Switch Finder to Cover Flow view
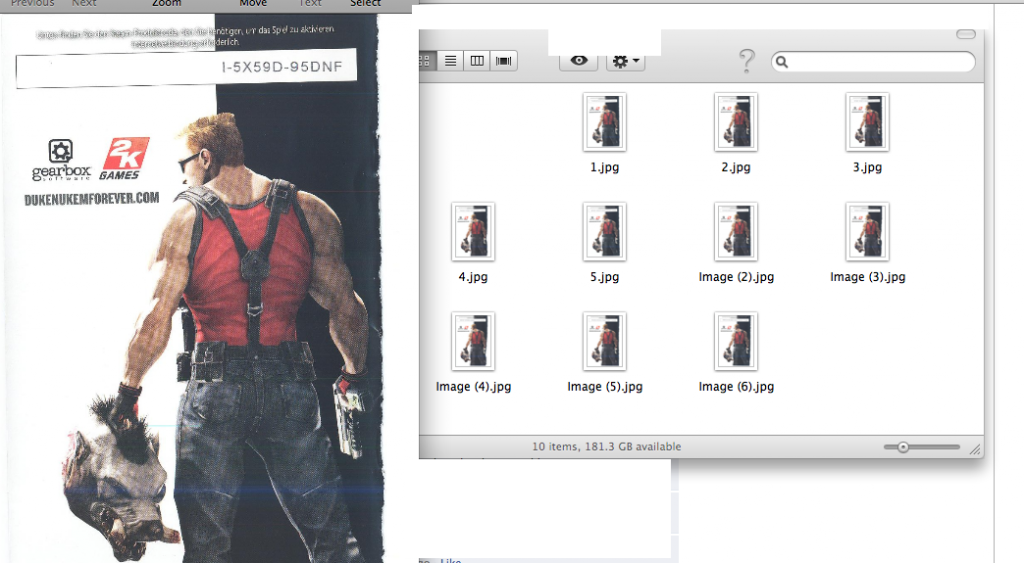This screenshot has height=563, width=1024. tap(504, 61)
